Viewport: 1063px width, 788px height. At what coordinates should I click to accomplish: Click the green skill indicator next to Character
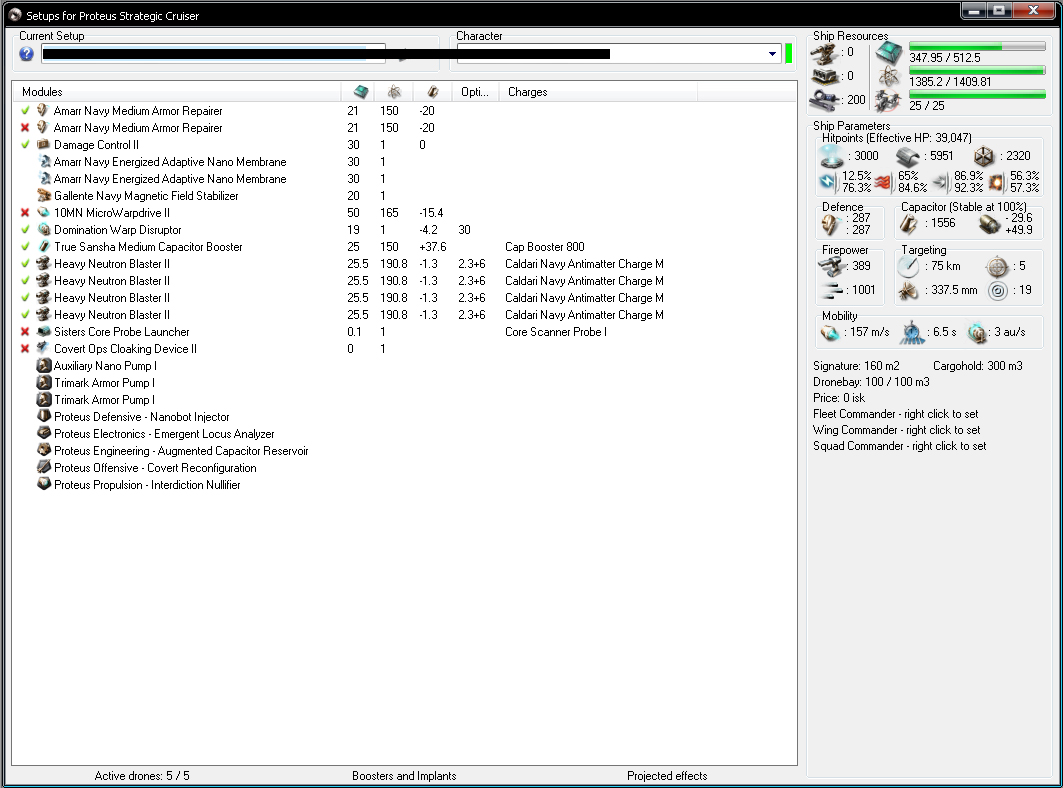788,54
